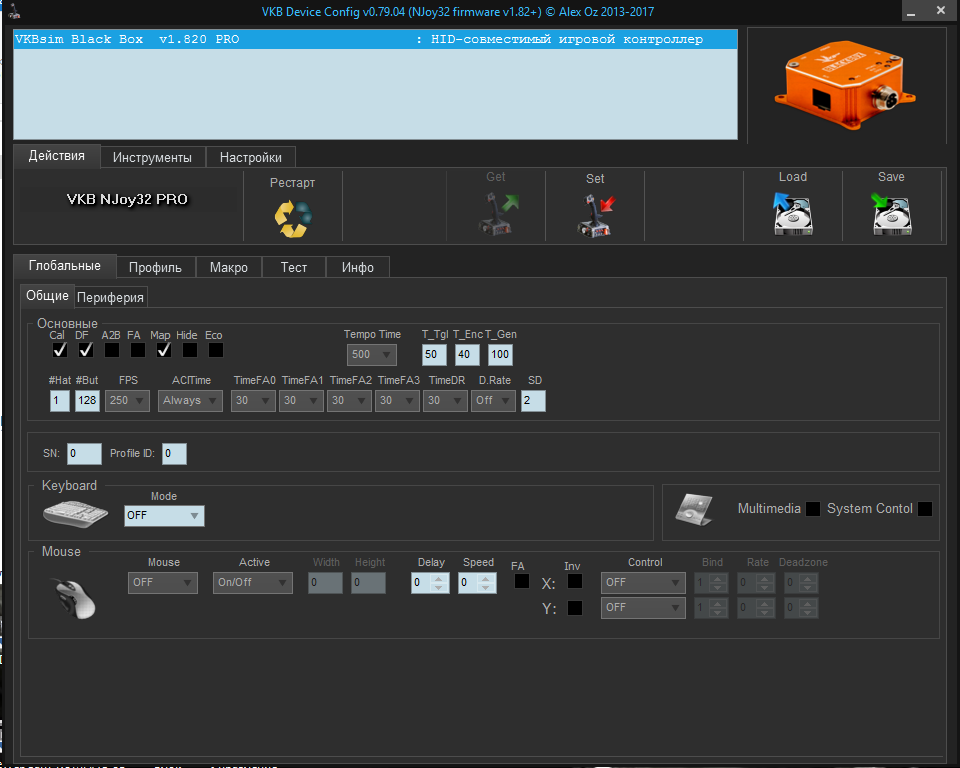Screen dimensions: 960x768
Task: Open the TimeFA2 dropdown
Action: pos(350,401)
